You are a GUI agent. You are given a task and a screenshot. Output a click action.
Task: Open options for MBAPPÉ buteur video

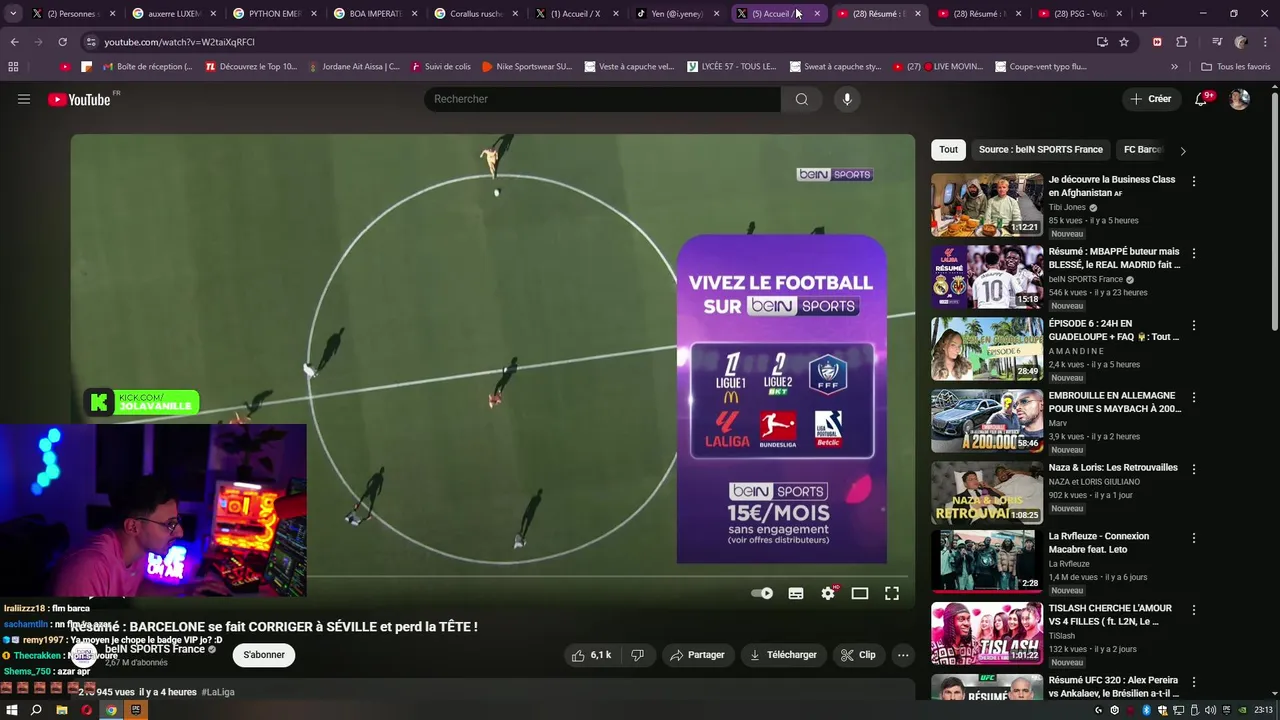click(x=1193, y=254)
